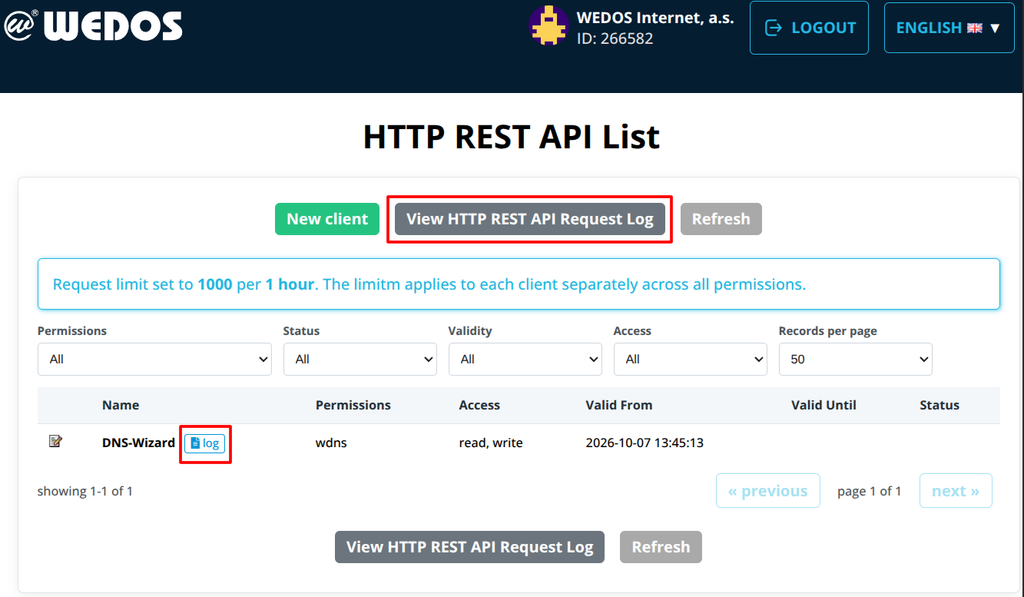The image size is (1024, 597).
Task: Go to the previous page
Action: click(768, 491)
